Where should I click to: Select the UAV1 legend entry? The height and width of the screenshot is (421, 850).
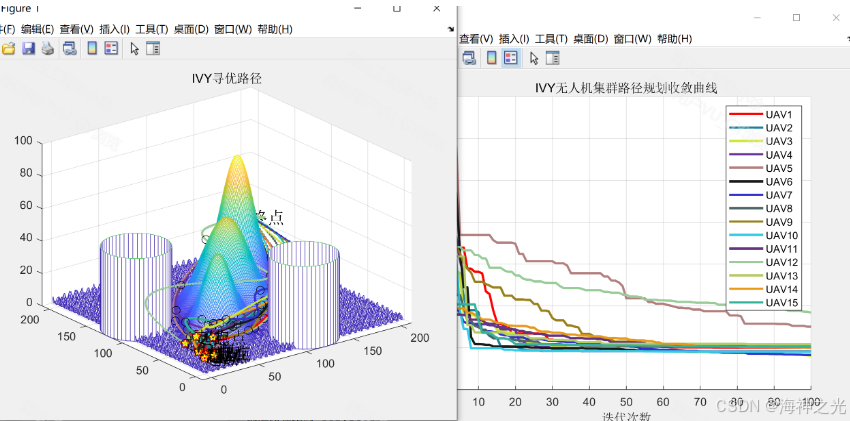(761, 114)
